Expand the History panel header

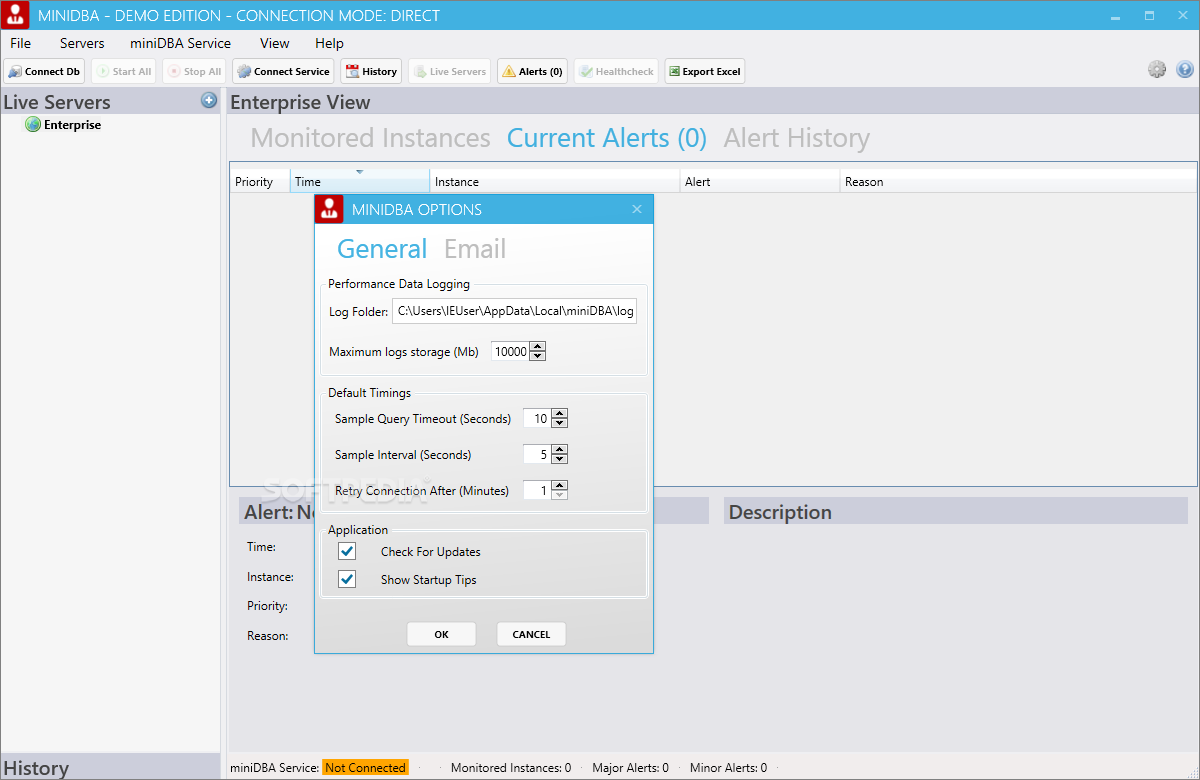tap(110, 767)
